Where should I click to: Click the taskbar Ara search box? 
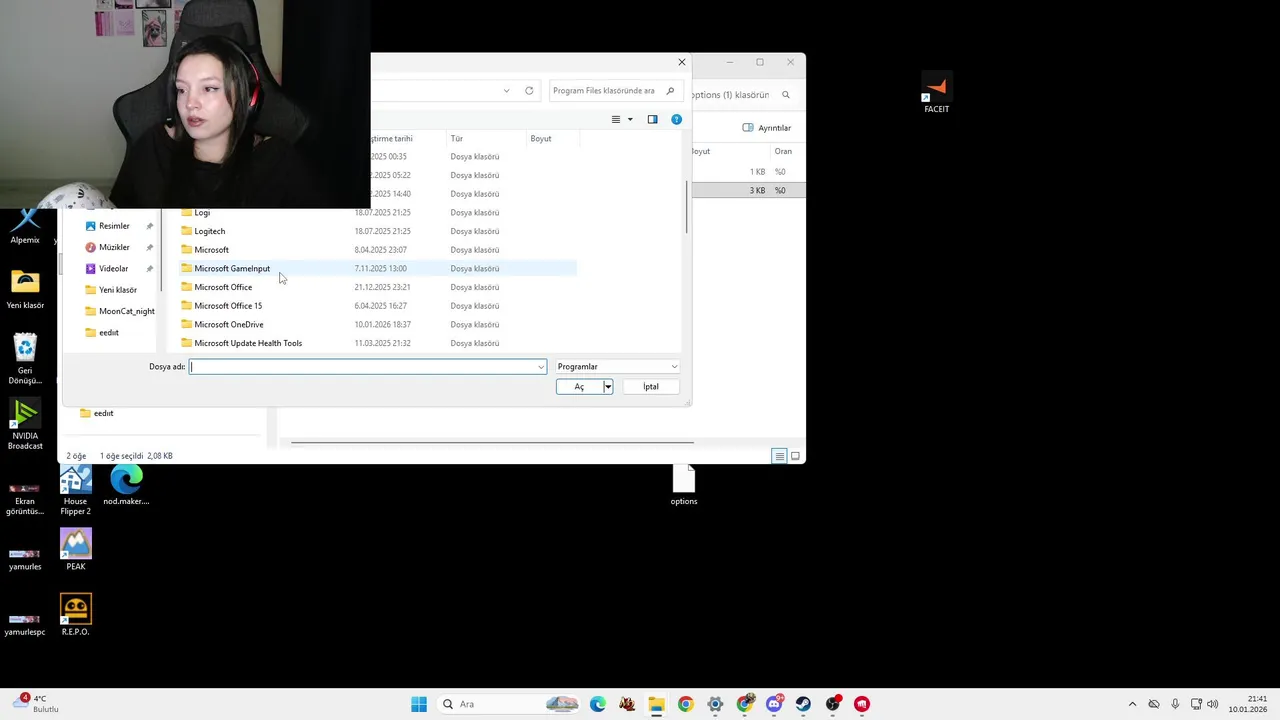[x=510, y=704]
